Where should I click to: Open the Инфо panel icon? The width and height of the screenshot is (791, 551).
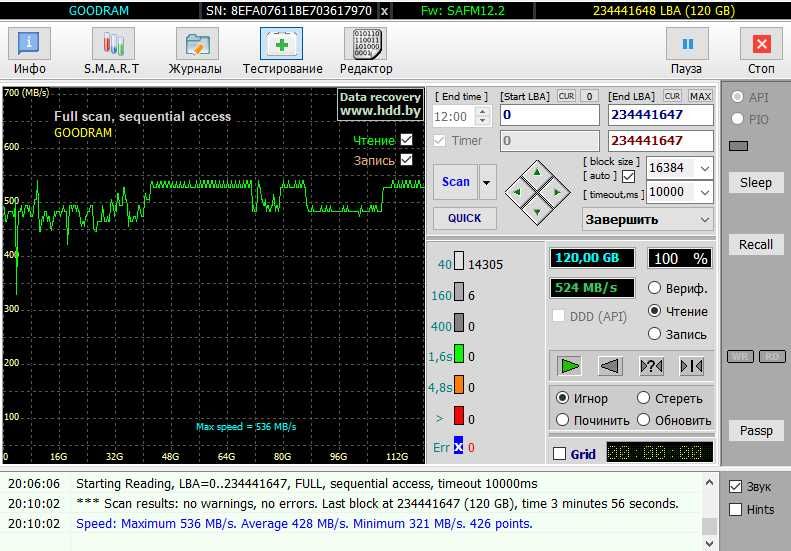(30, 45)
